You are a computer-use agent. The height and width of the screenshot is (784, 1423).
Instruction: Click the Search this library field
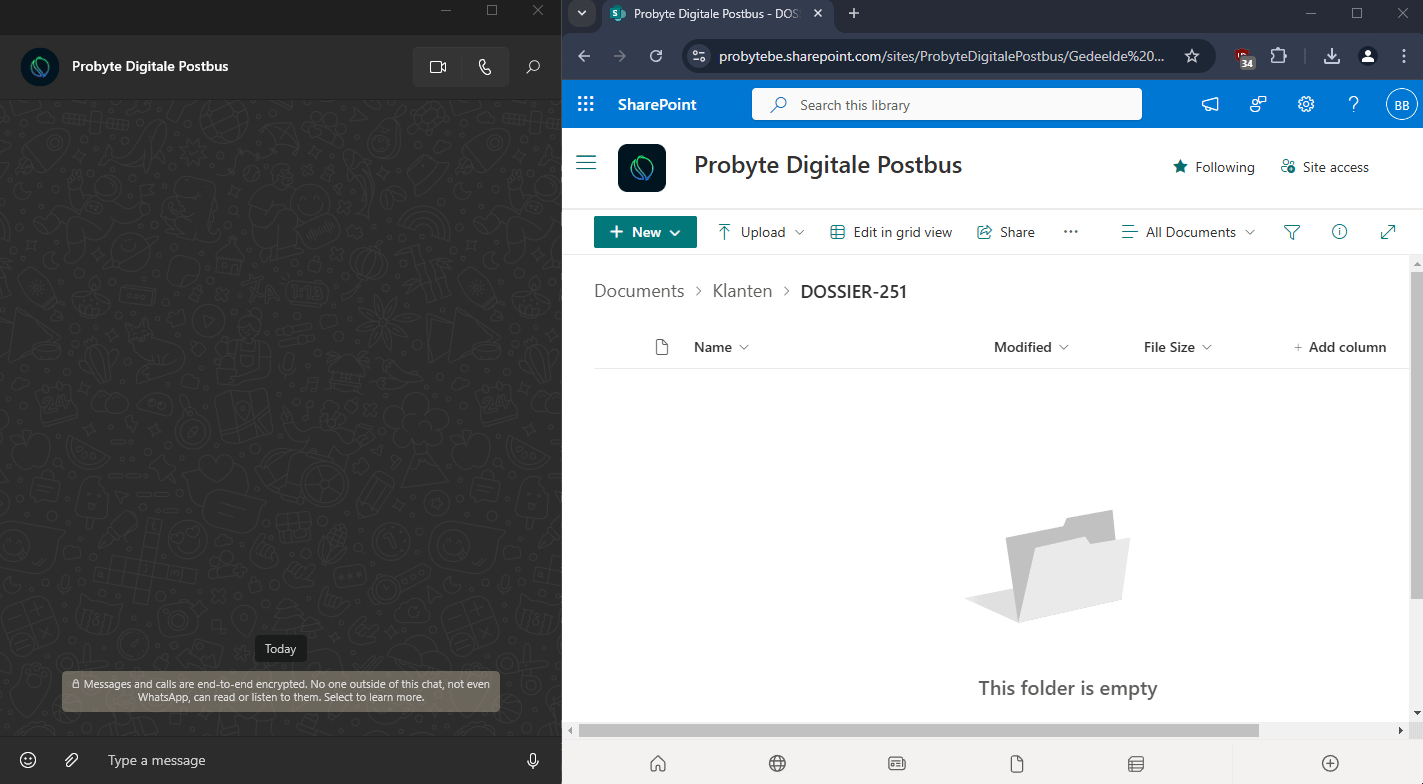tap(946, 105)
